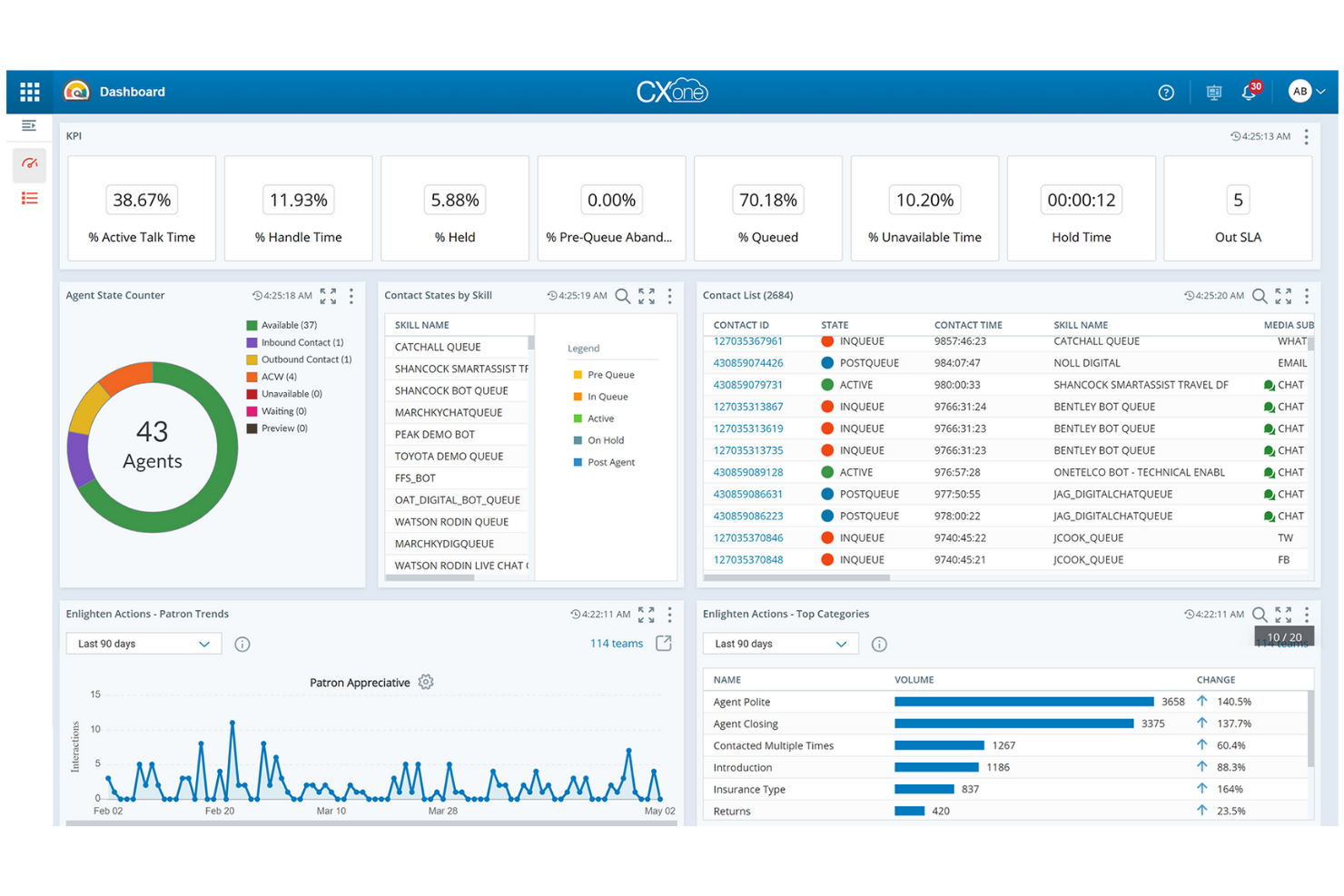1344x896 pixels.
Task: Select the dashboard gauge icon in sidebar
Action: pyautogui.click(x=29, y=165)
